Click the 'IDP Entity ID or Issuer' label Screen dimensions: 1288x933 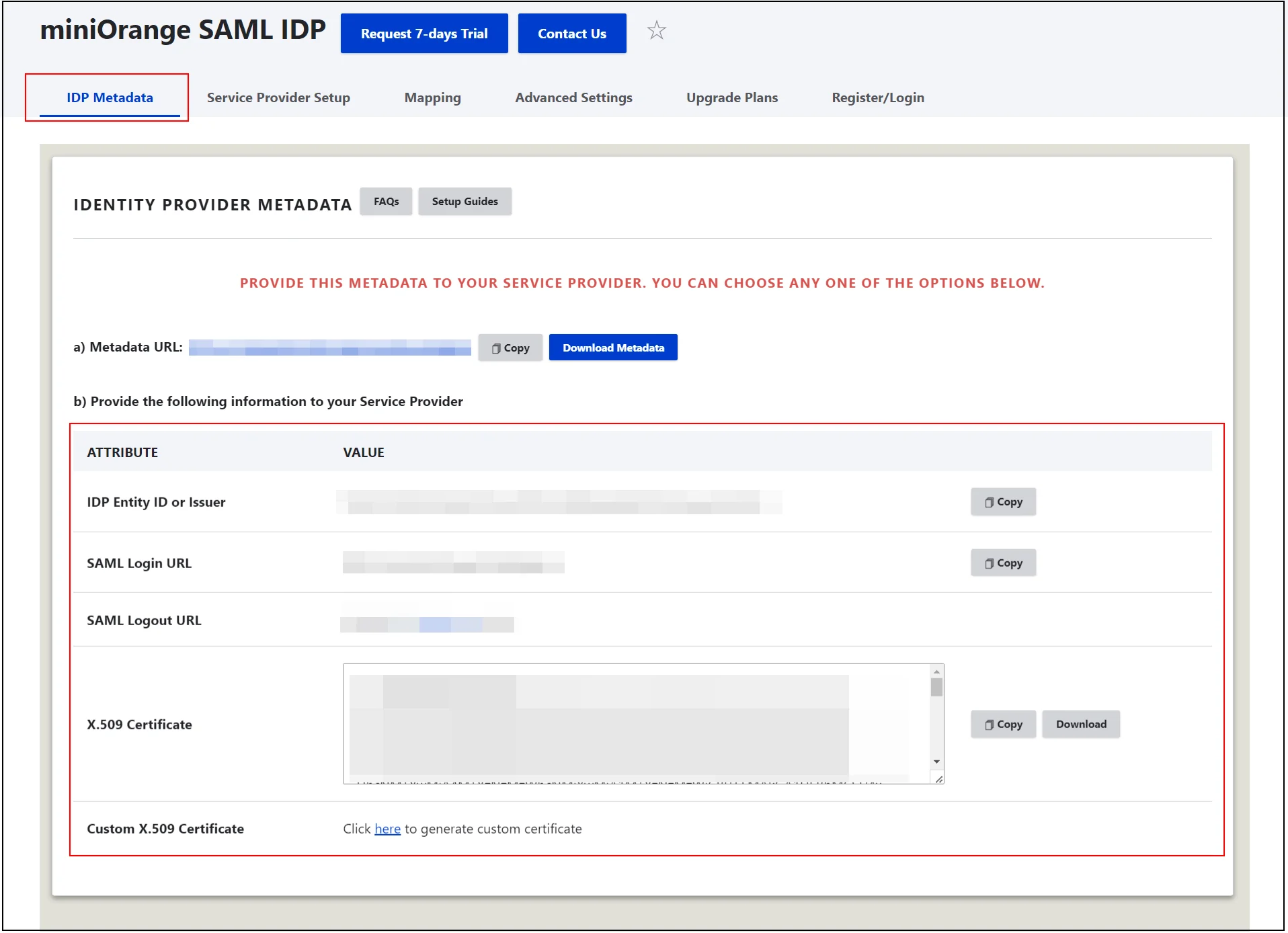click(x=156, y=502)
